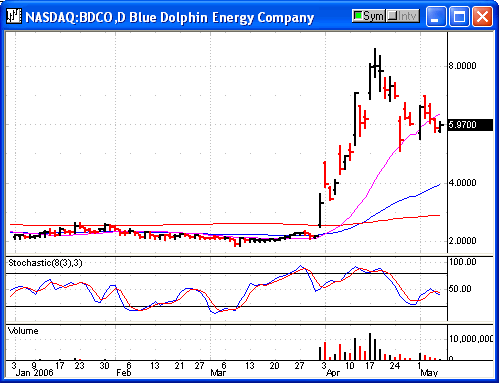Click the Jan 2006 date label
This screenshot has height=383, width=499.
35,373
